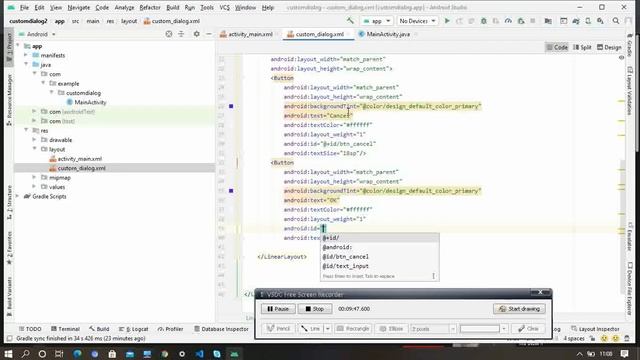Open the Android project view dropdown
The height and width of the screenshot is (360, 640).
tap(37, 34)
